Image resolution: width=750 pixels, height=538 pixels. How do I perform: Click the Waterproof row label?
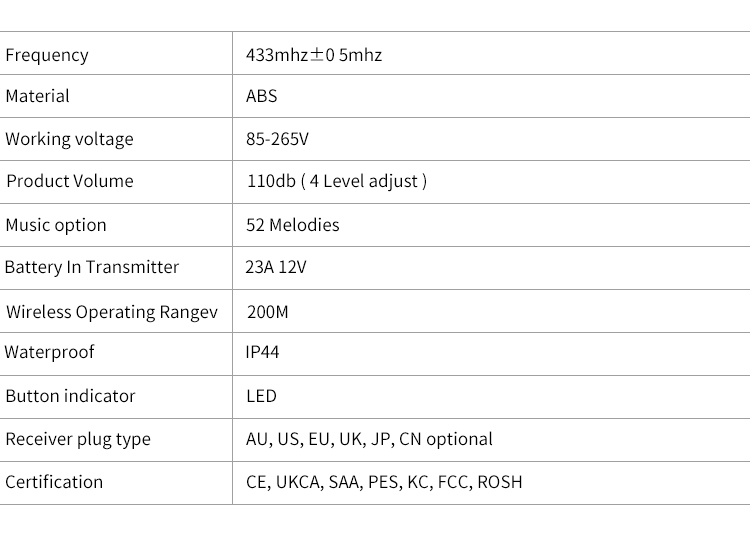pos(50,352)
